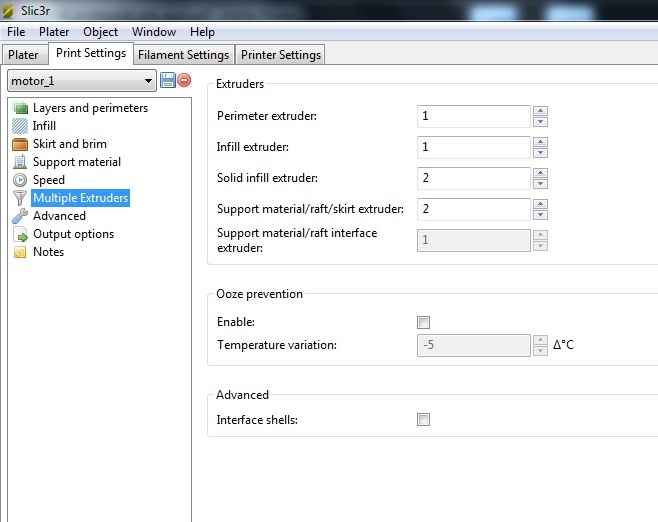This screenshot has width=658, height=522.
Task: Decrease Infill extruder value
Action: coord(540,153)
